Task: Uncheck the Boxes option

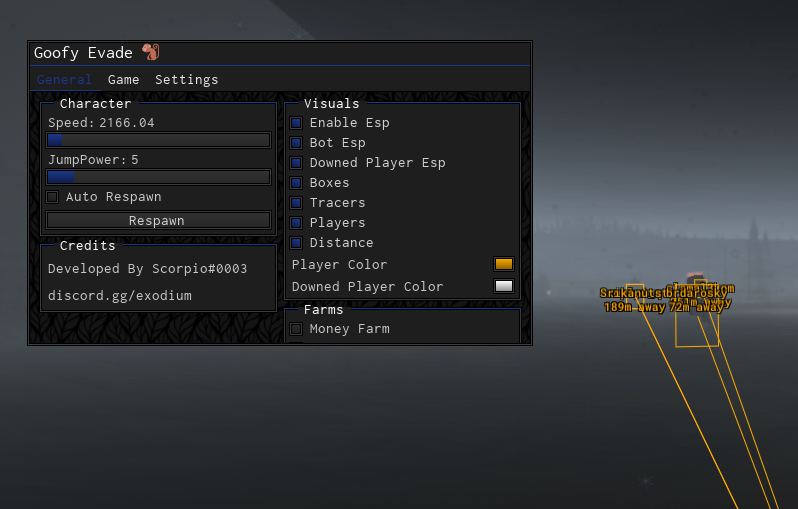Action: pyautogui.click(x=296, y=183)
